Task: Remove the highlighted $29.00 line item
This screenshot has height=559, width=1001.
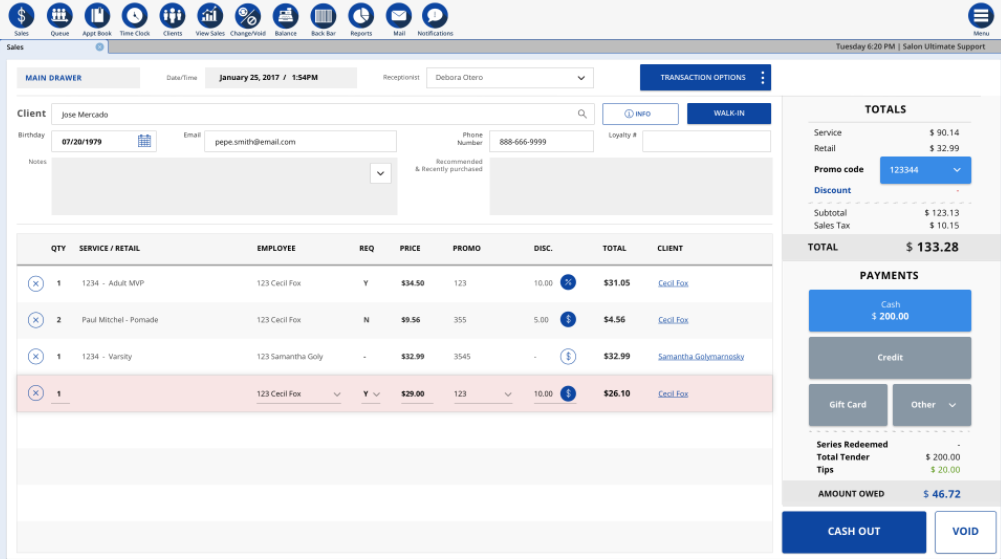Action: (36, 393)
